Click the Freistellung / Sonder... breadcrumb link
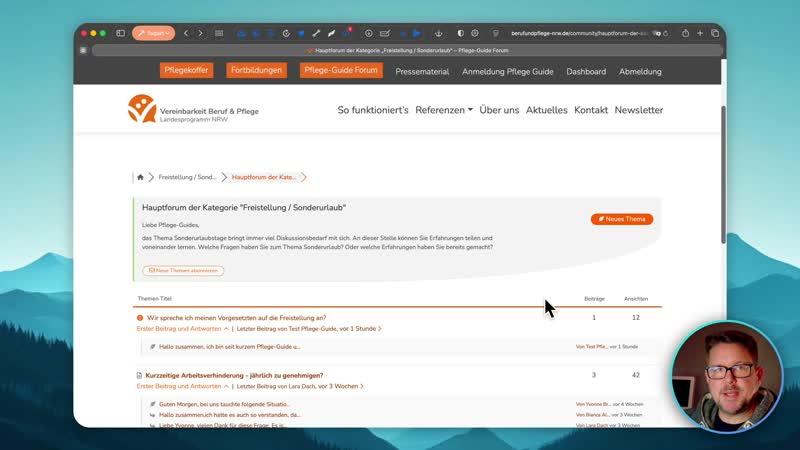Image resolution: width=800 pixels, height=450 pixels. click(187, 177)
